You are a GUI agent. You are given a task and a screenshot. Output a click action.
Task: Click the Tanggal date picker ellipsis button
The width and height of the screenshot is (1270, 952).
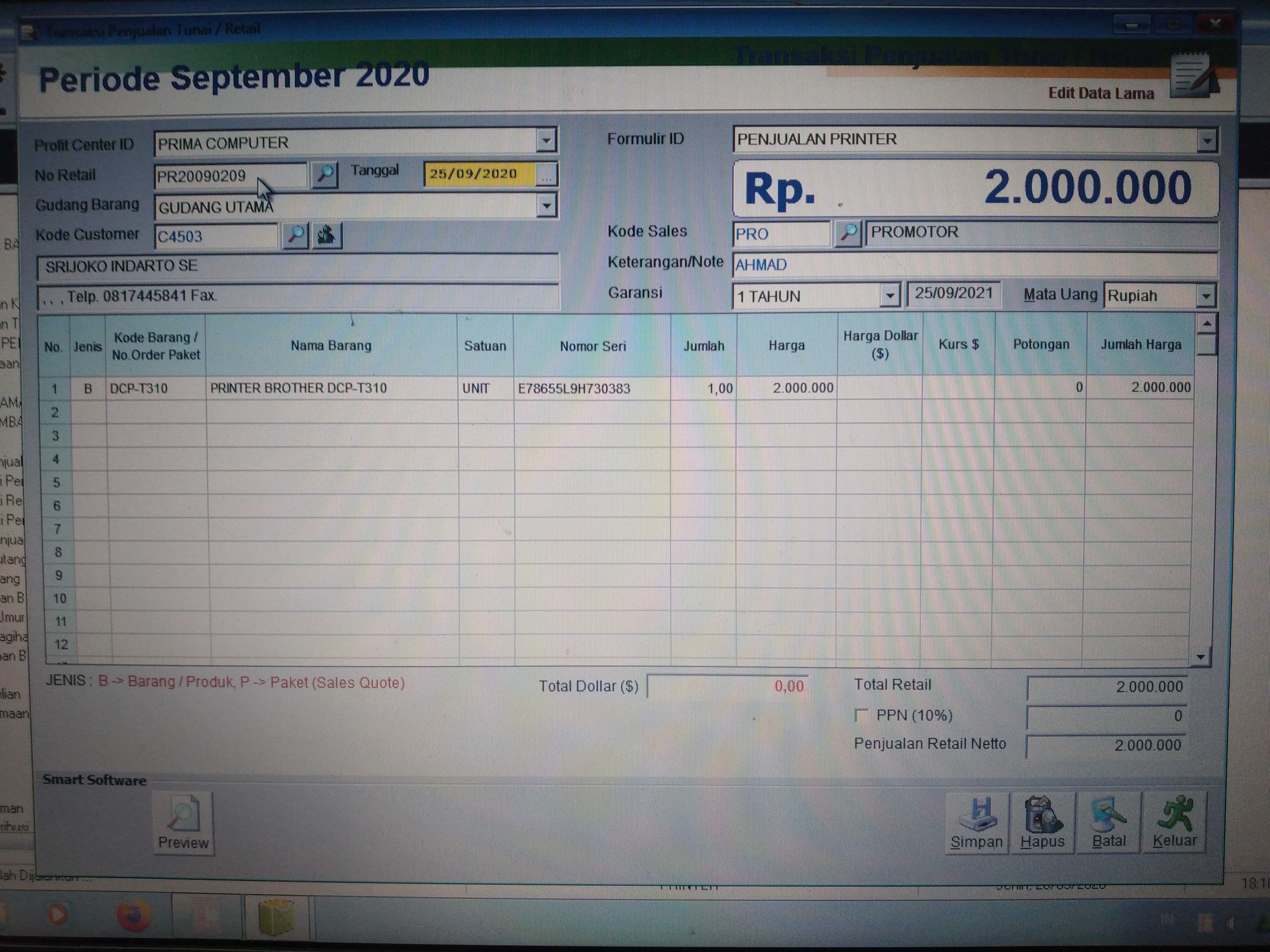coord(546,175)
